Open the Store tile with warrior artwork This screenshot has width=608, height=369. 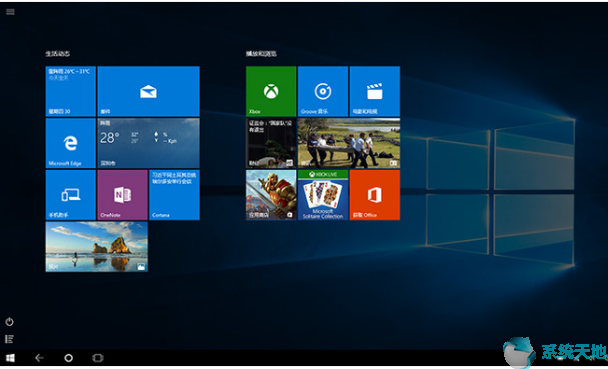[271, 195]
